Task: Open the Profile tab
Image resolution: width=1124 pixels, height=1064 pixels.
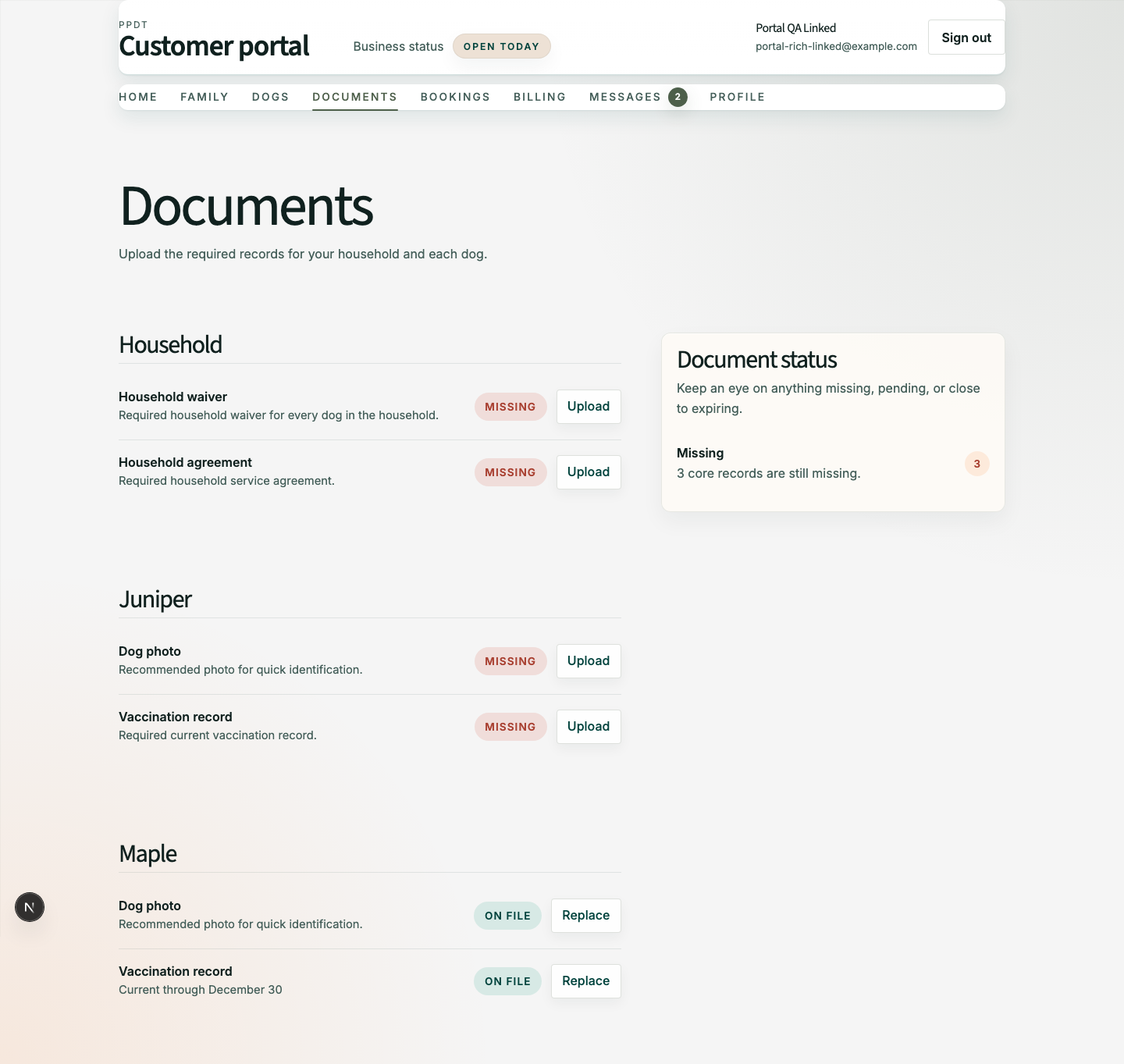Action: pyautogui.click(x=738, y=97)
